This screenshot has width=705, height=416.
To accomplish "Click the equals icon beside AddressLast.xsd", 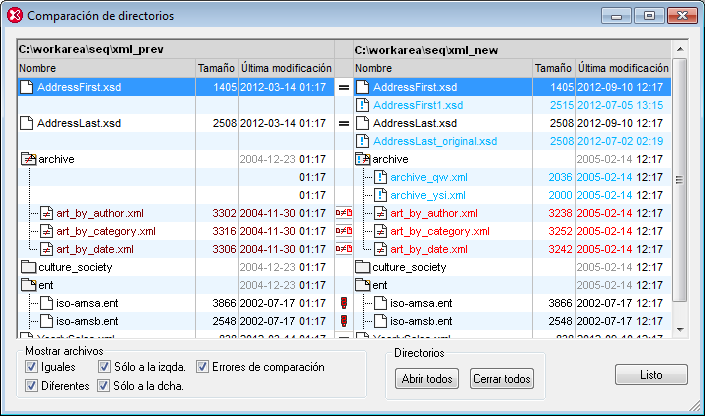I will coord(343,124).
